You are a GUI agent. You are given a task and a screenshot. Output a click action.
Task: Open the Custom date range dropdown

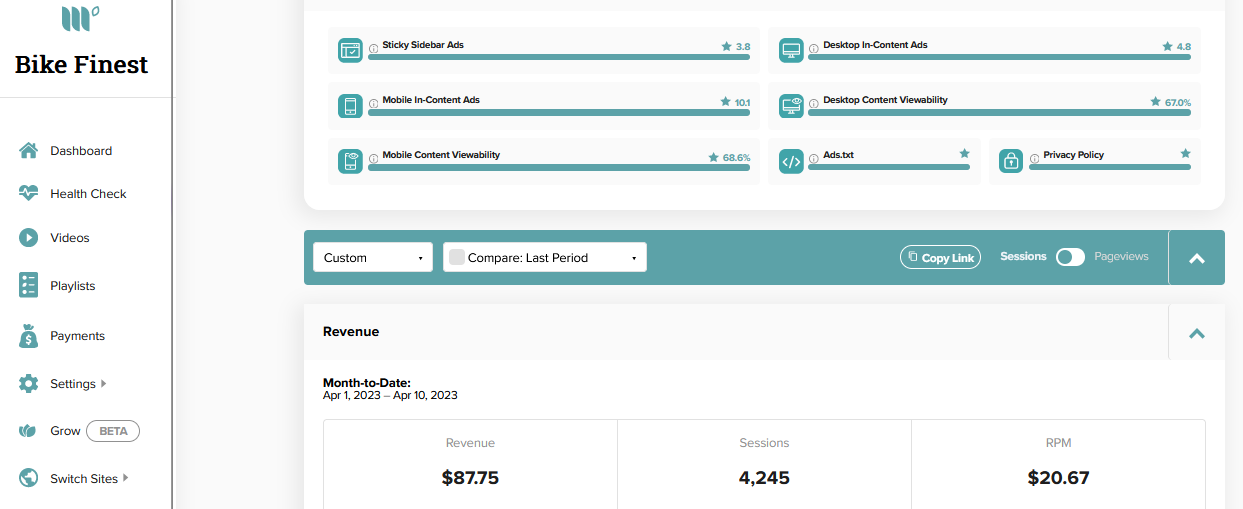[x=373, y=257]
